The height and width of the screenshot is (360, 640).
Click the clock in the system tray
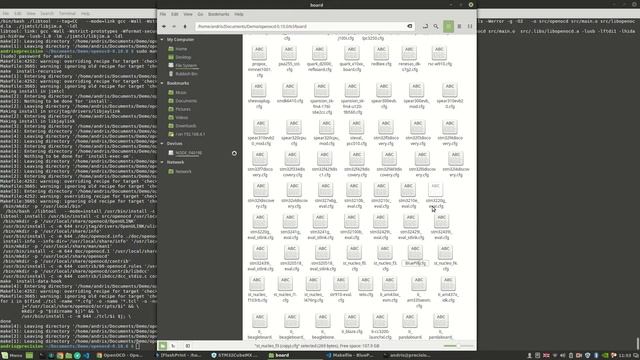click(x=625, y=356)
